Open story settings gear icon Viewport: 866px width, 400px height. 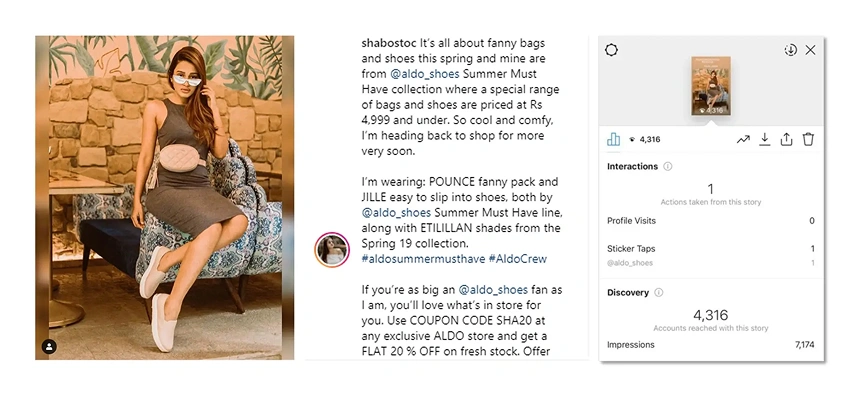612,50
